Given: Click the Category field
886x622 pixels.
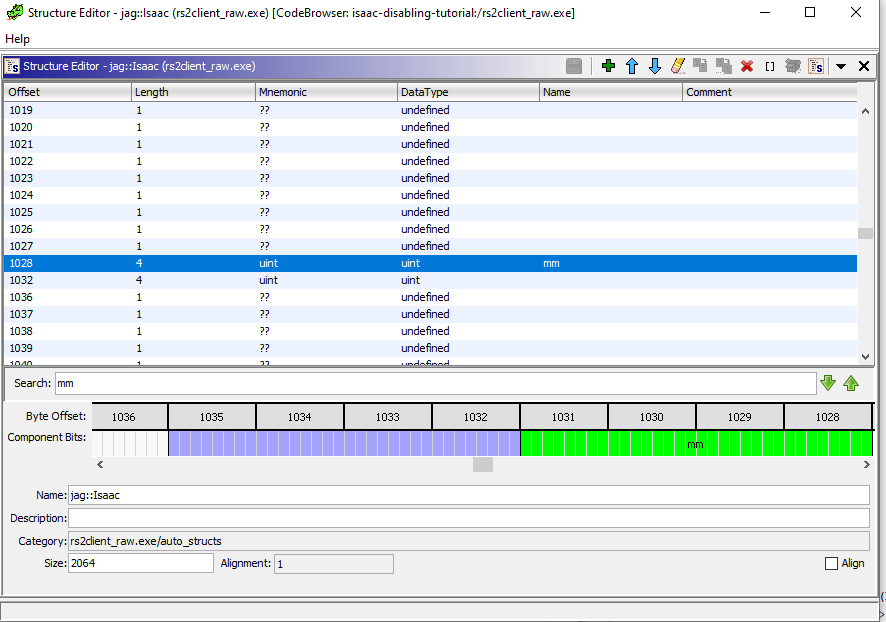Looking at the screenshot, I should 468,541.
